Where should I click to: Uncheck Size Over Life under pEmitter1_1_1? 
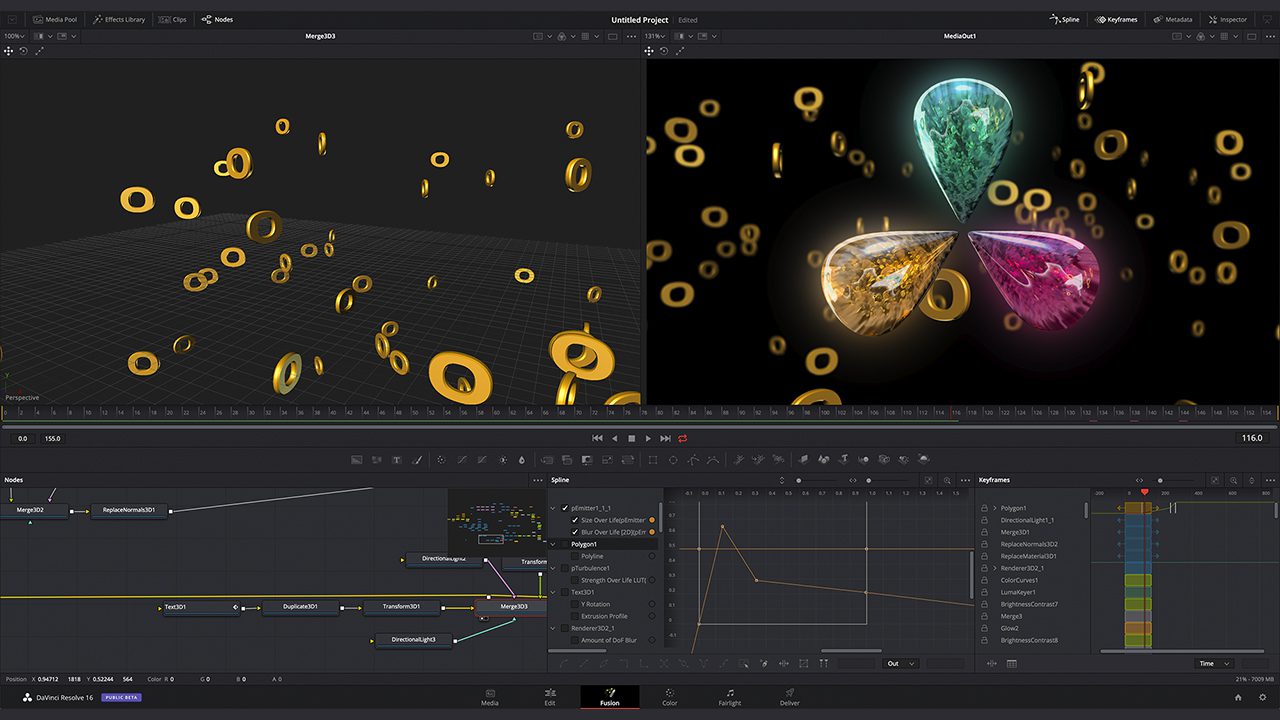[x=575, y=520]
